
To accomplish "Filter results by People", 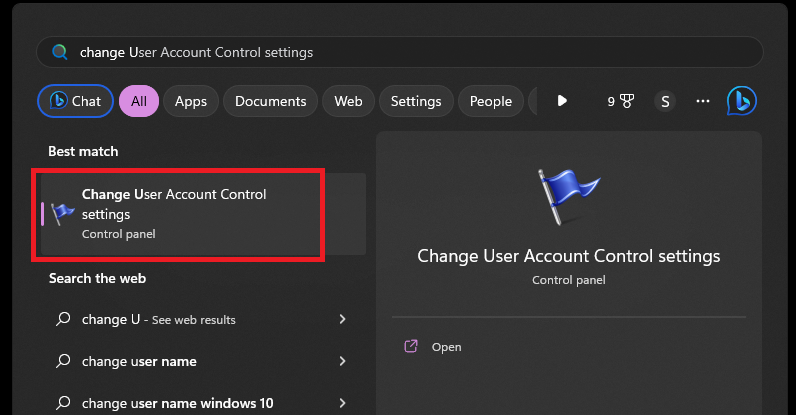I will tap(490, 101).
